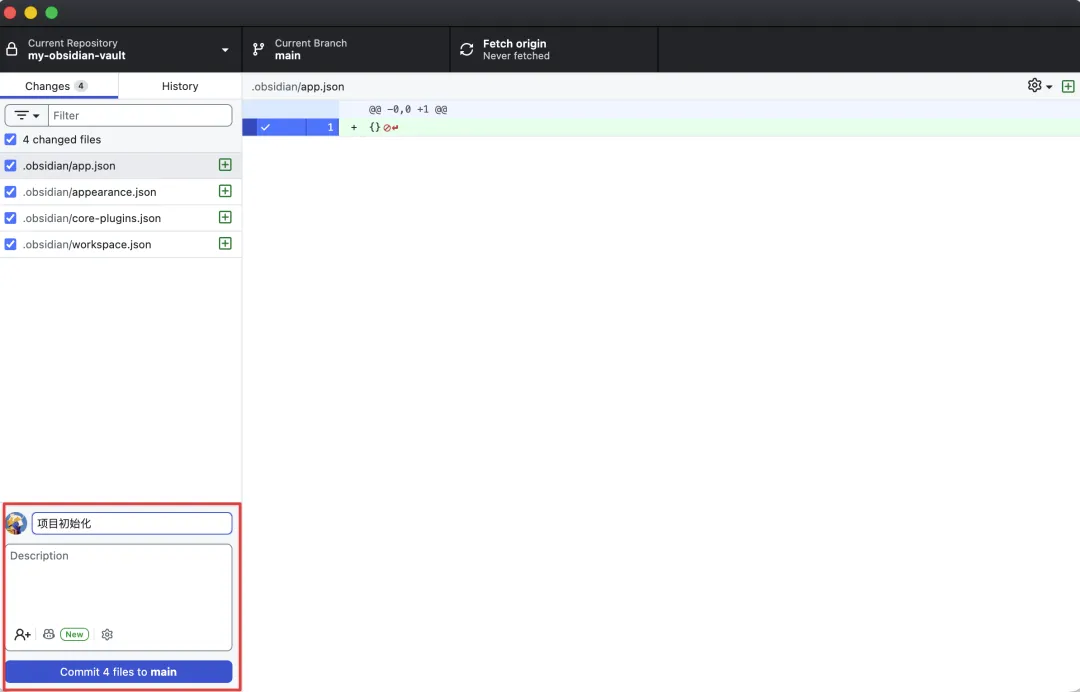Click the user avatar next to summary
1080x692 pixels.
coord(16,523)
